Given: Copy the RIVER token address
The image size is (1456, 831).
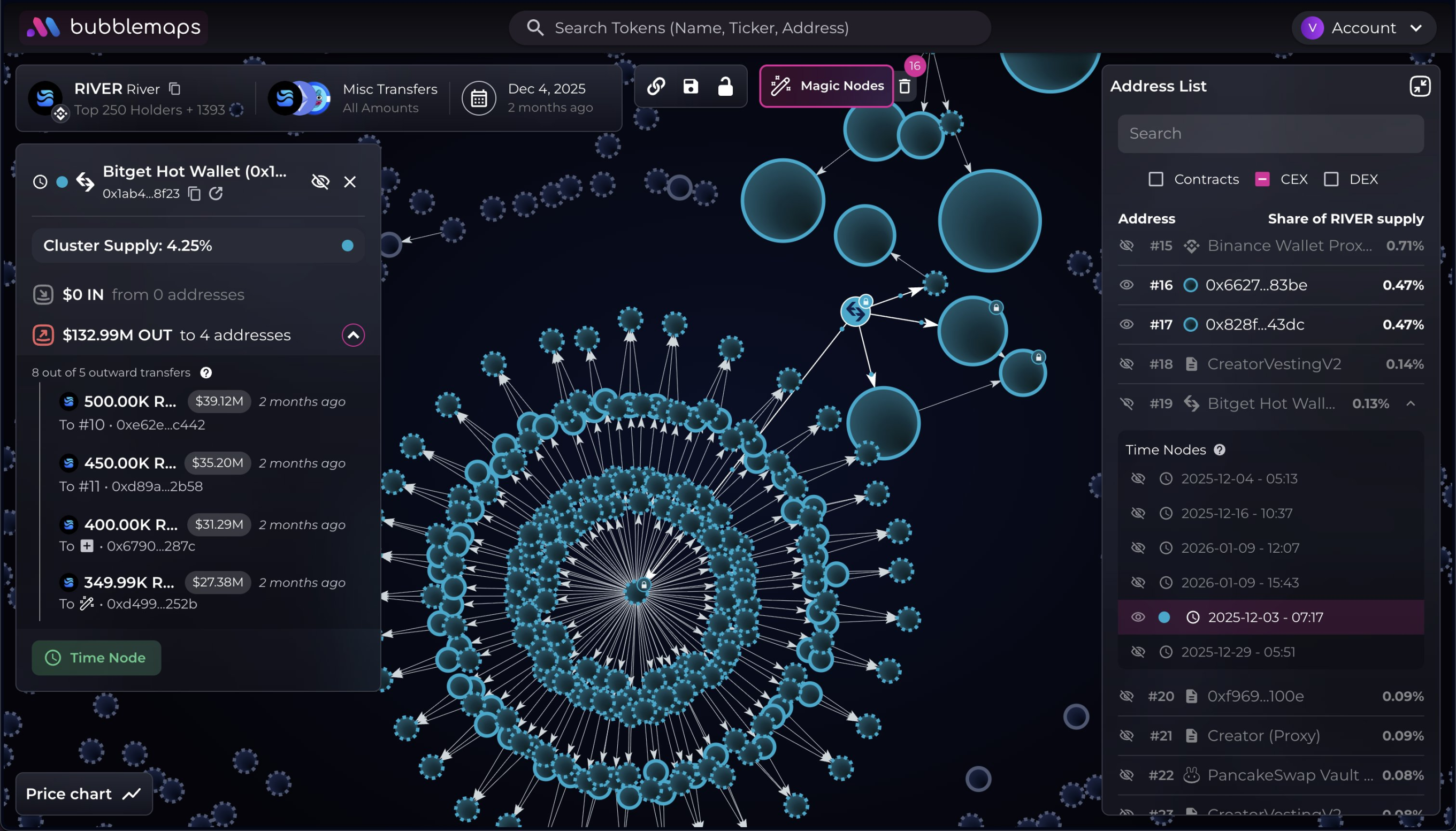Looking at the screenshot, I should [174, 89].
